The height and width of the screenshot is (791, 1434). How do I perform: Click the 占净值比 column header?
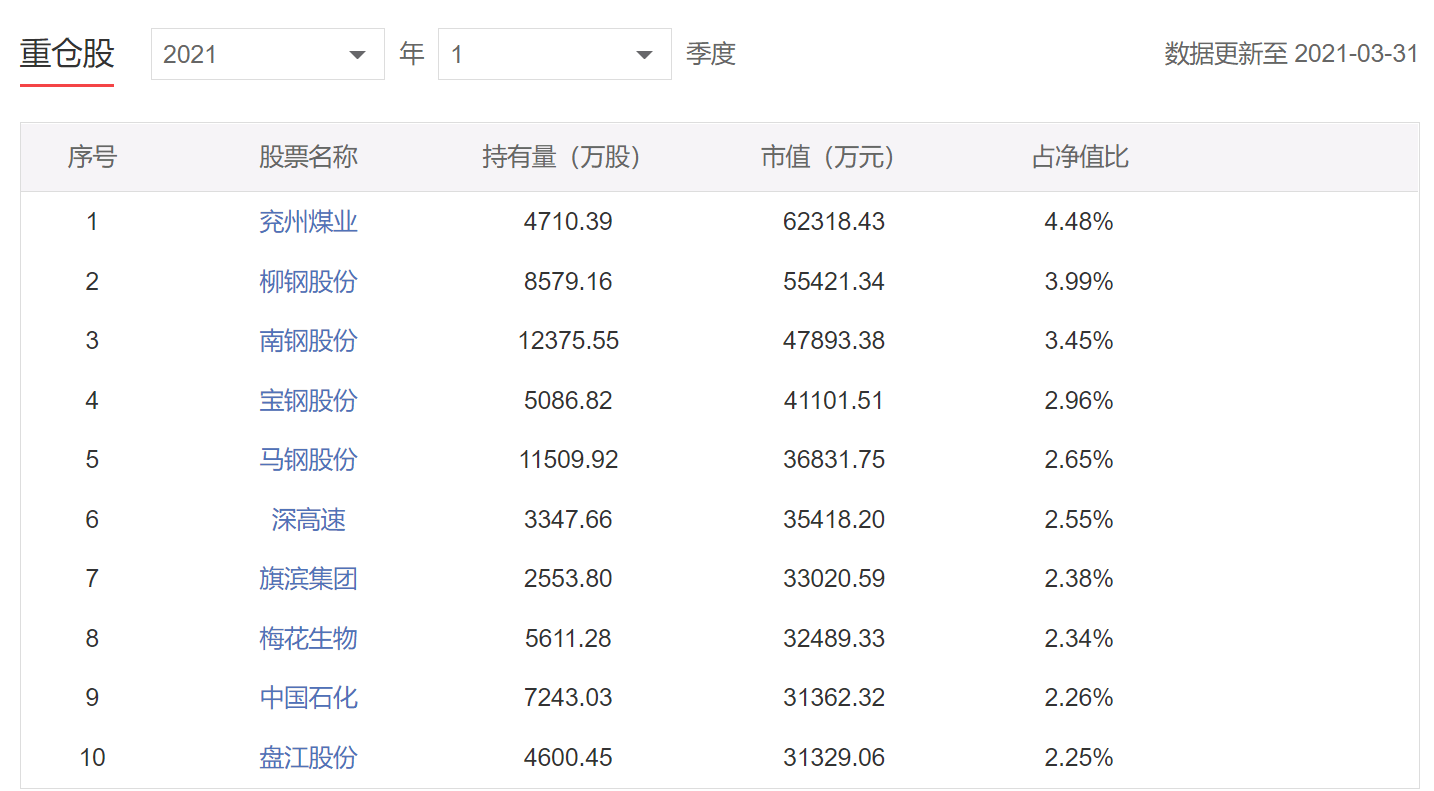coord(1079,157)
